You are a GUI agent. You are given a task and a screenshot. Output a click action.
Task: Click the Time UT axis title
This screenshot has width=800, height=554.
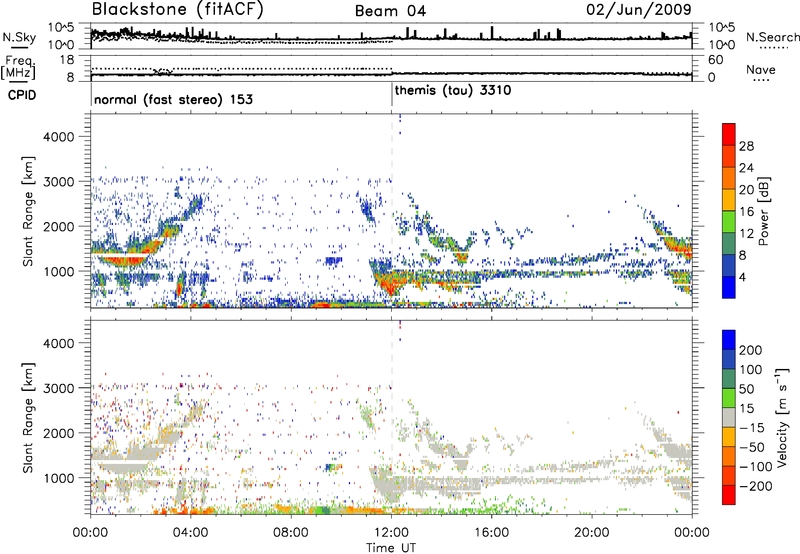[391, 548]
